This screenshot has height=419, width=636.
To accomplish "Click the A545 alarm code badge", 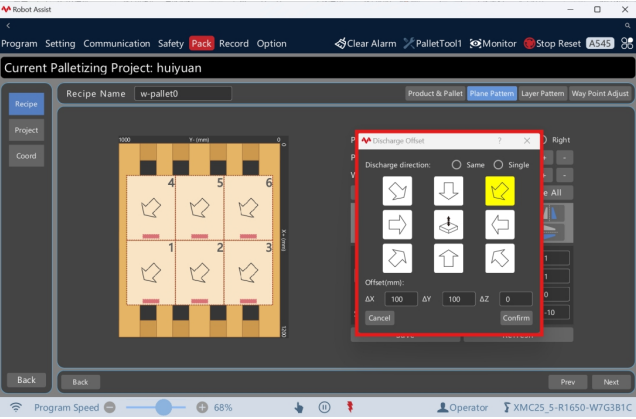I will [x=600, y=43].
